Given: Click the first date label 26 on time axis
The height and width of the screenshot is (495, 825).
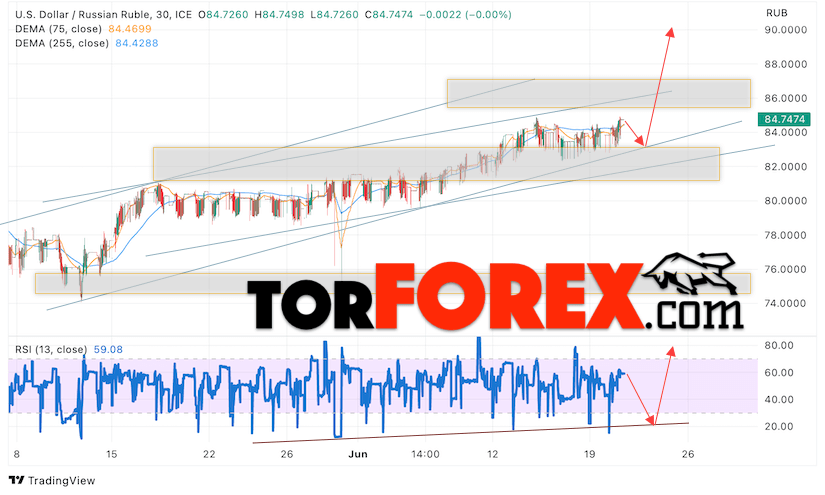Looking at the screenshot, I should pyautogui.click(x=287, y=454).
